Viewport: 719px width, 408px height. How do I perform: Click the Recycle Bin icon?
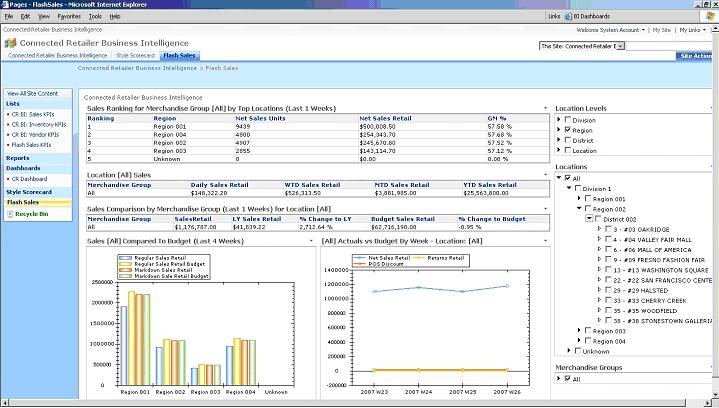click(x=10, y=214)
